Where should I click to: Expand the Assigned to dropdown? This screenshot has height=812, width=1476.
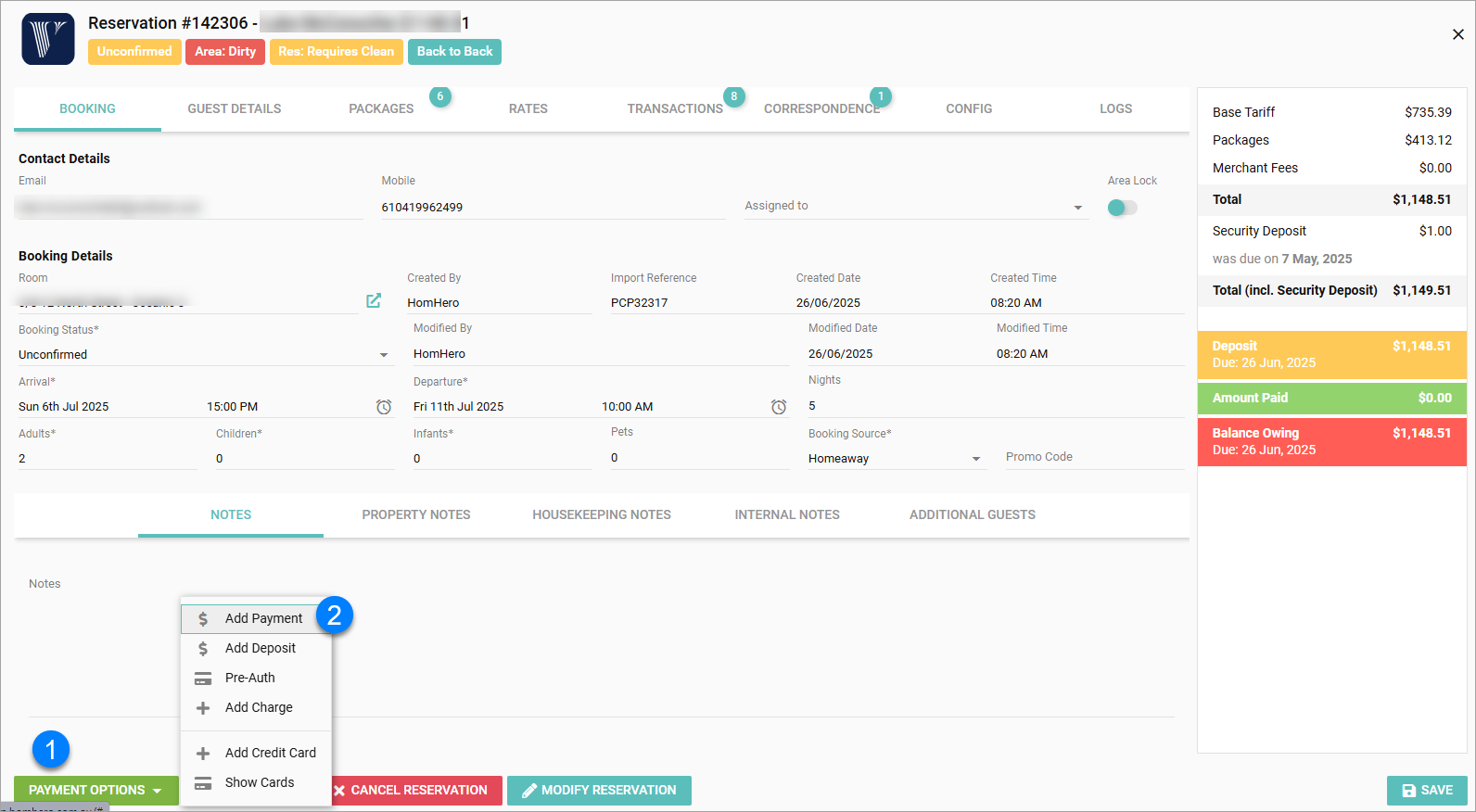(x=1077, y=208)
